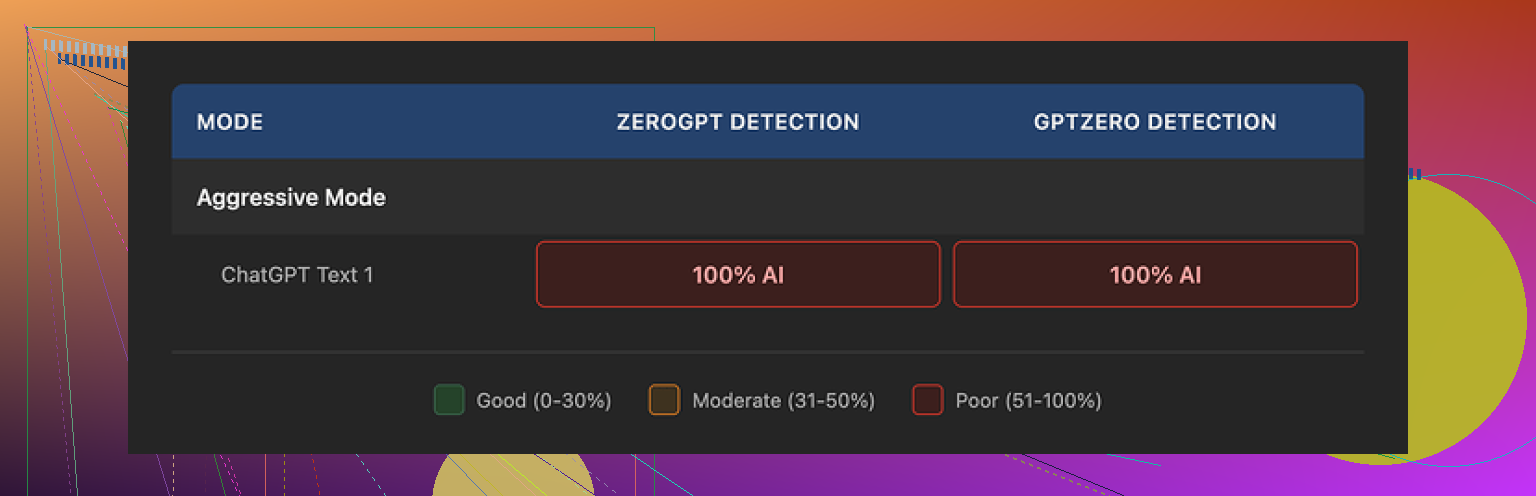
Task: Click the orange Moderate legend swatch
Action: (x=664, y=400)
